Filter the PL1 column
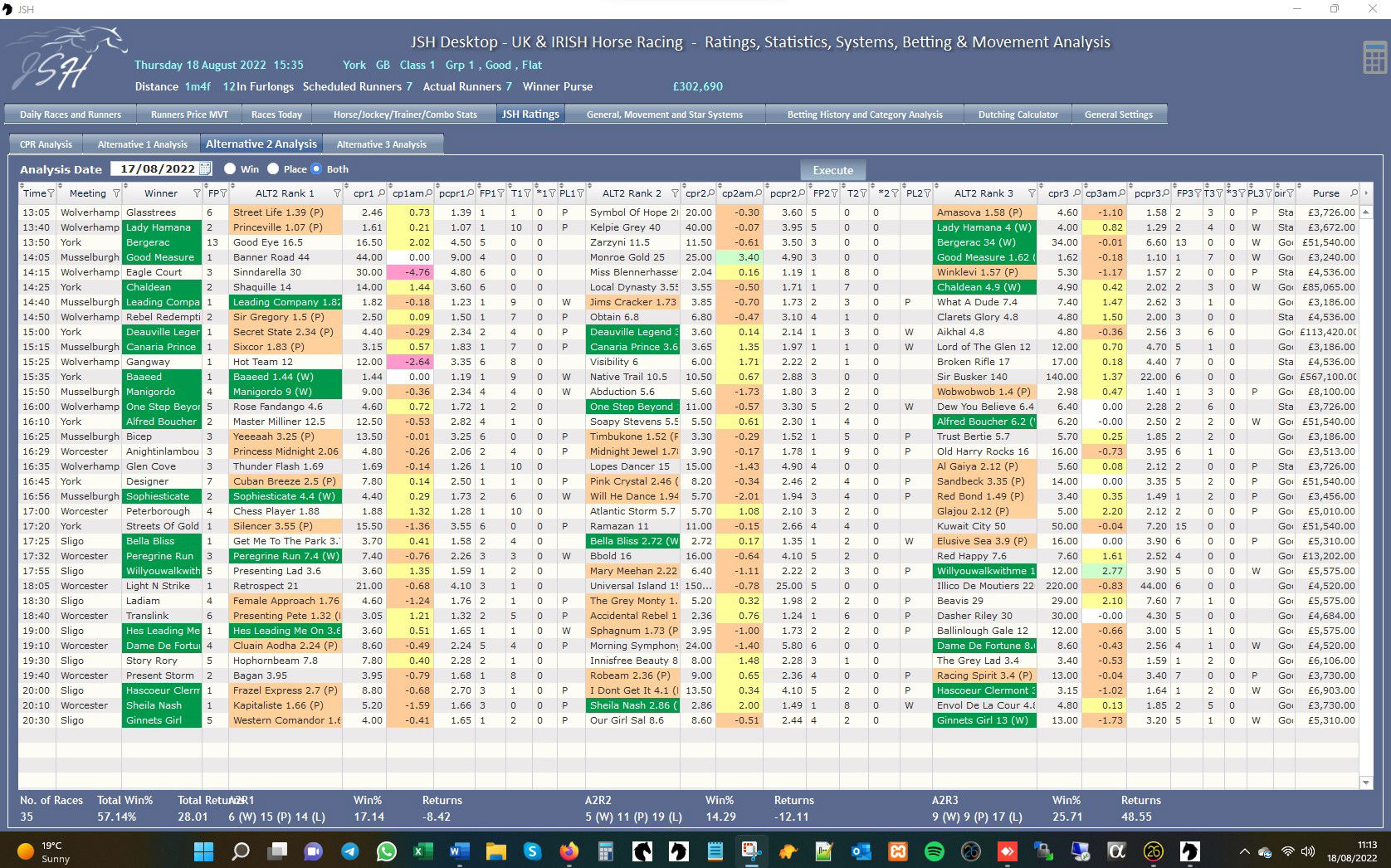The image size is (1391, 868). [x=580, y=193]
